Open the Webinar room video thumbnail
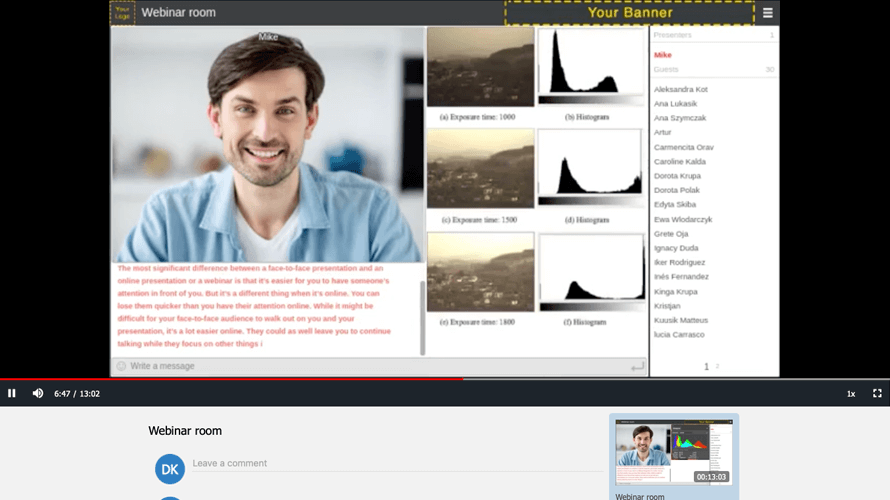Image resolution: width=890 pixels, height=500 pixels. (673, 452)
